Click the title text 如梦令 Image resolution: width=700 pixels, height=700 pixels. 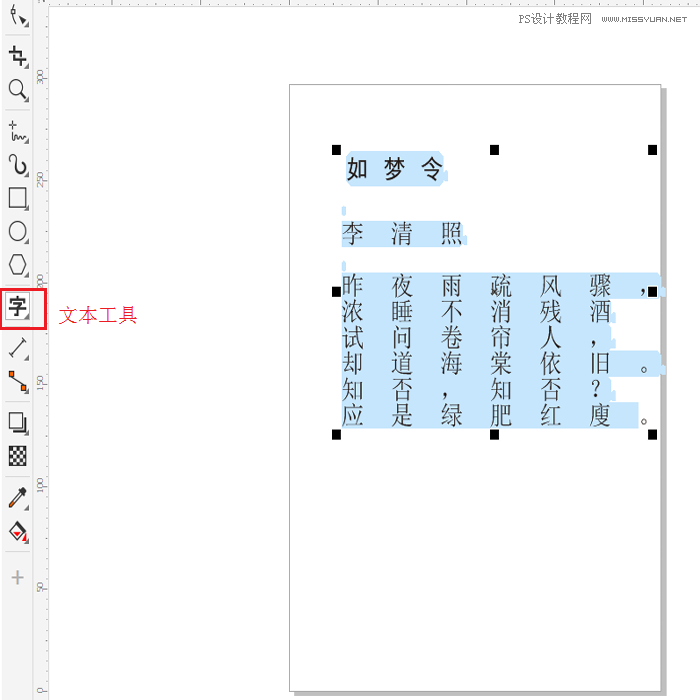point(394,170)
